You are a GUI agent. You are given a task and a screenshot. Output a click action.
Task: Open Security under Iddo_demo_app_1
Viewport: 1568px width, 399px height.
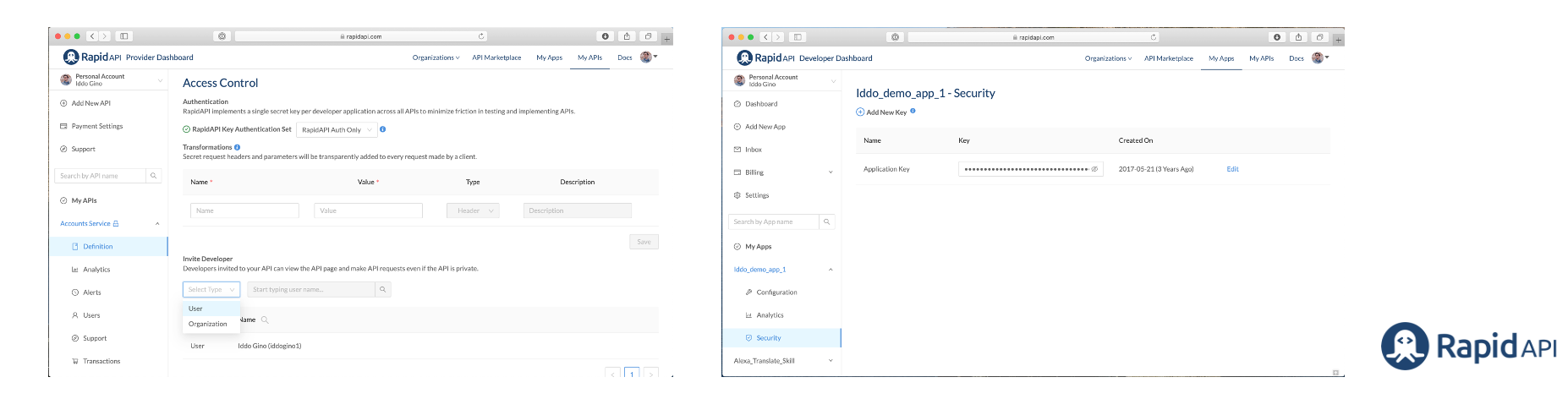781,337
